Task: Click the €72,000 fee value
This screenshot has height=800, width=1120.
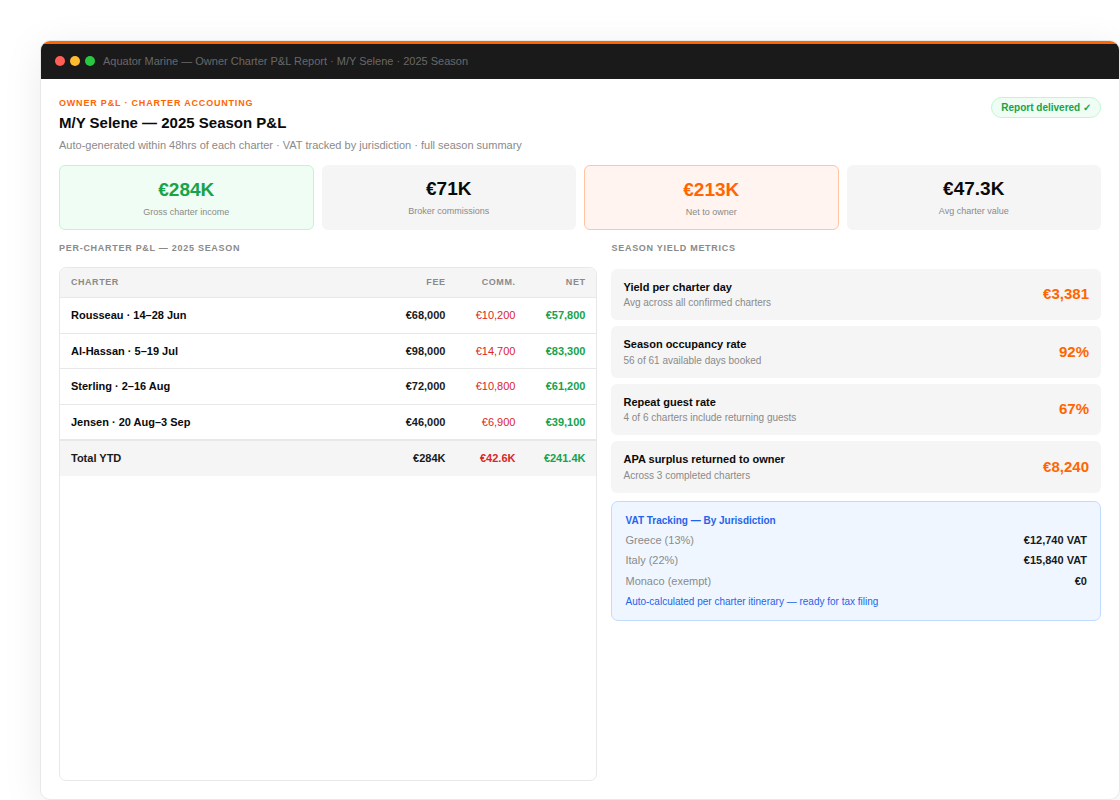Action: click(x=426, y=386)
